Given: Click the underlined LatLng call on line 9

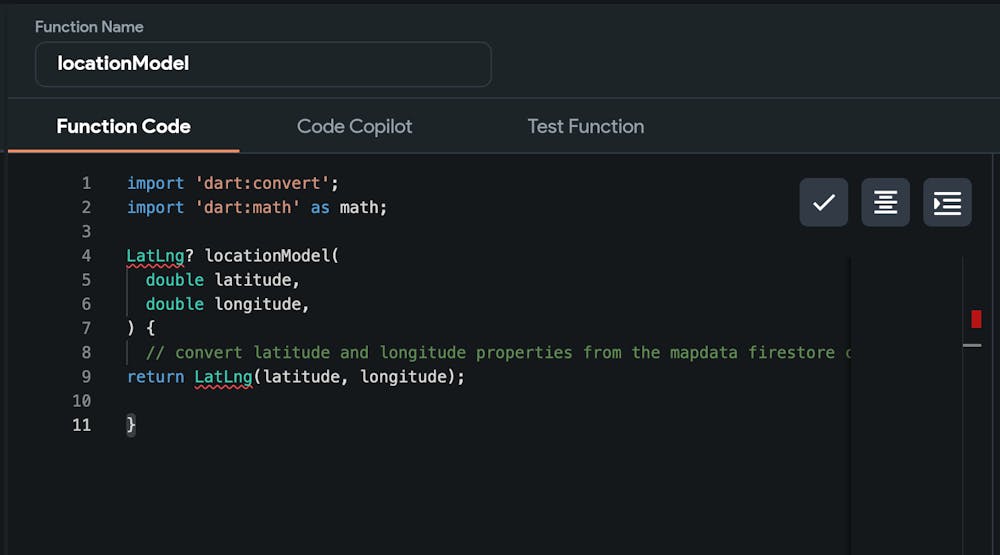Looking at the screenshot, I should pyautogui.click(x=223, y=377).
